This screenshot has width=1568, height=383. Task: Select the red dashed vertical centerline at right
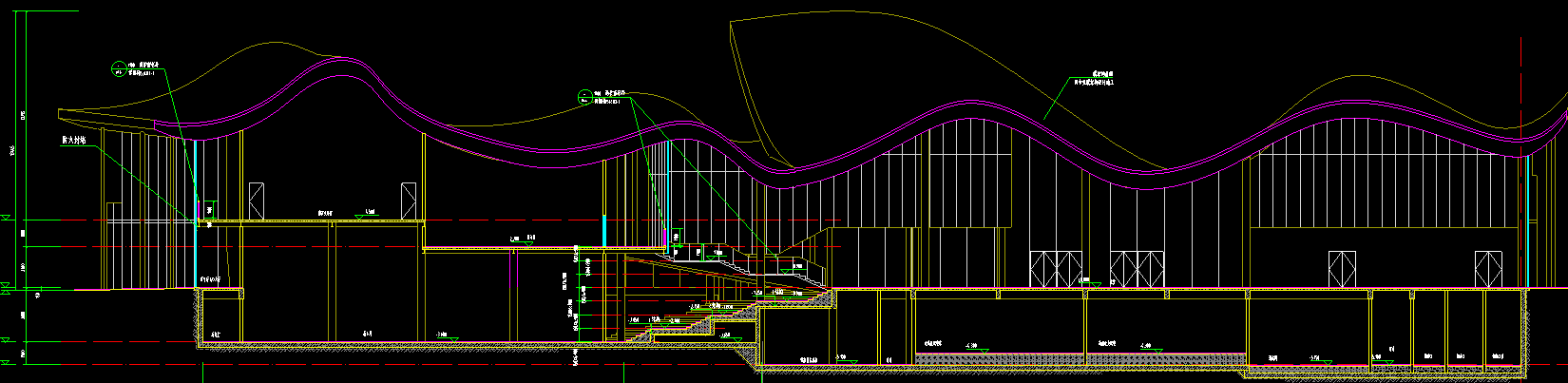[1521, 95]
